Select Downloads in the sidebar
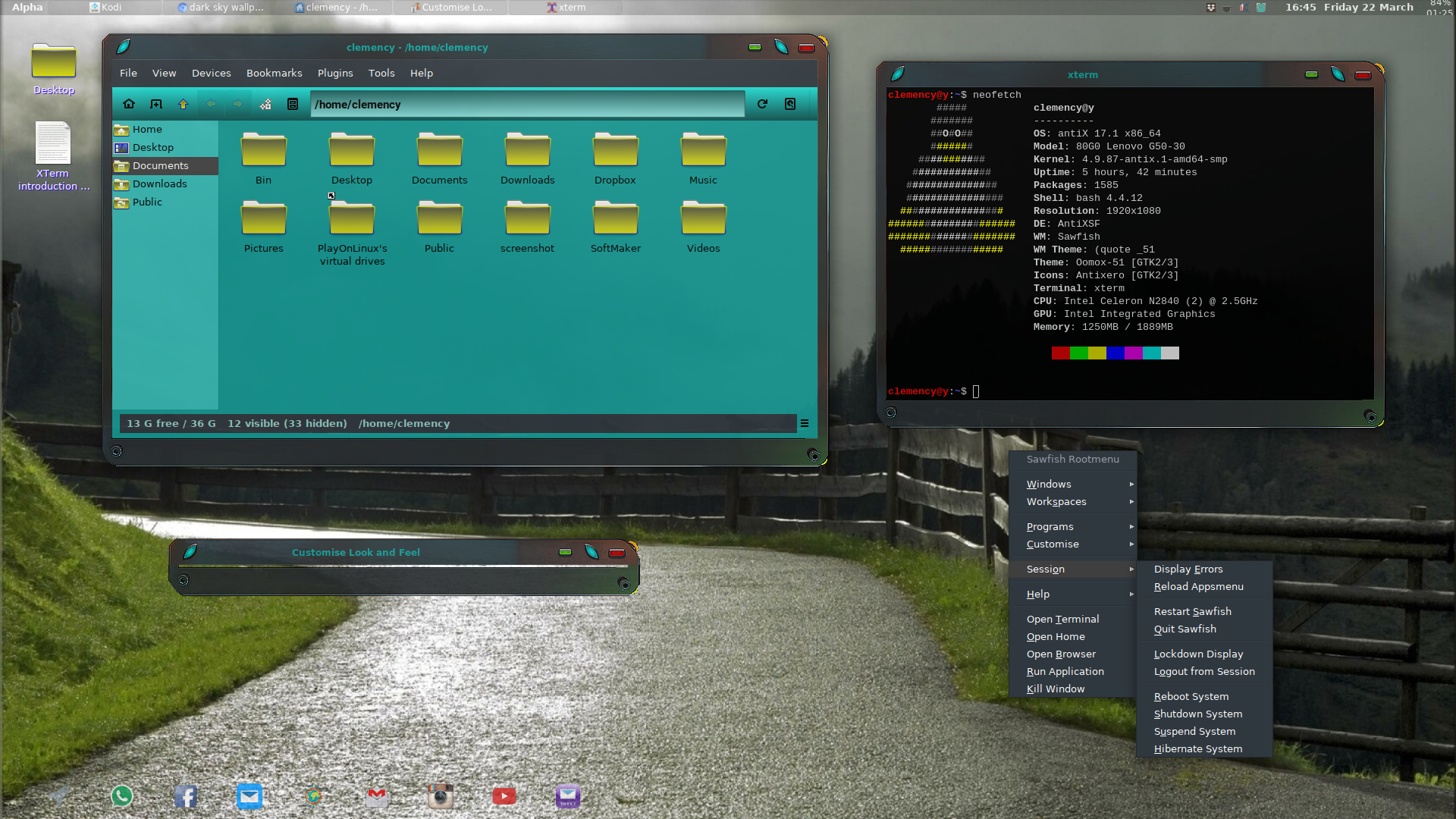This screenshot has height=819, width=1456. tap(165, 184)
